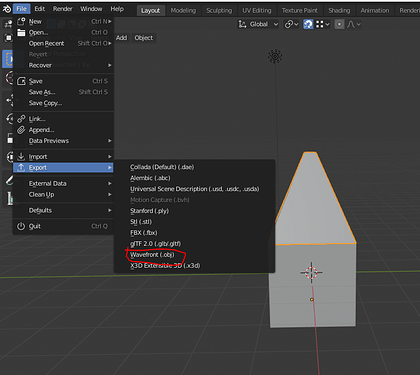
Task: Open the Help menu
Action: click(117, 9)
